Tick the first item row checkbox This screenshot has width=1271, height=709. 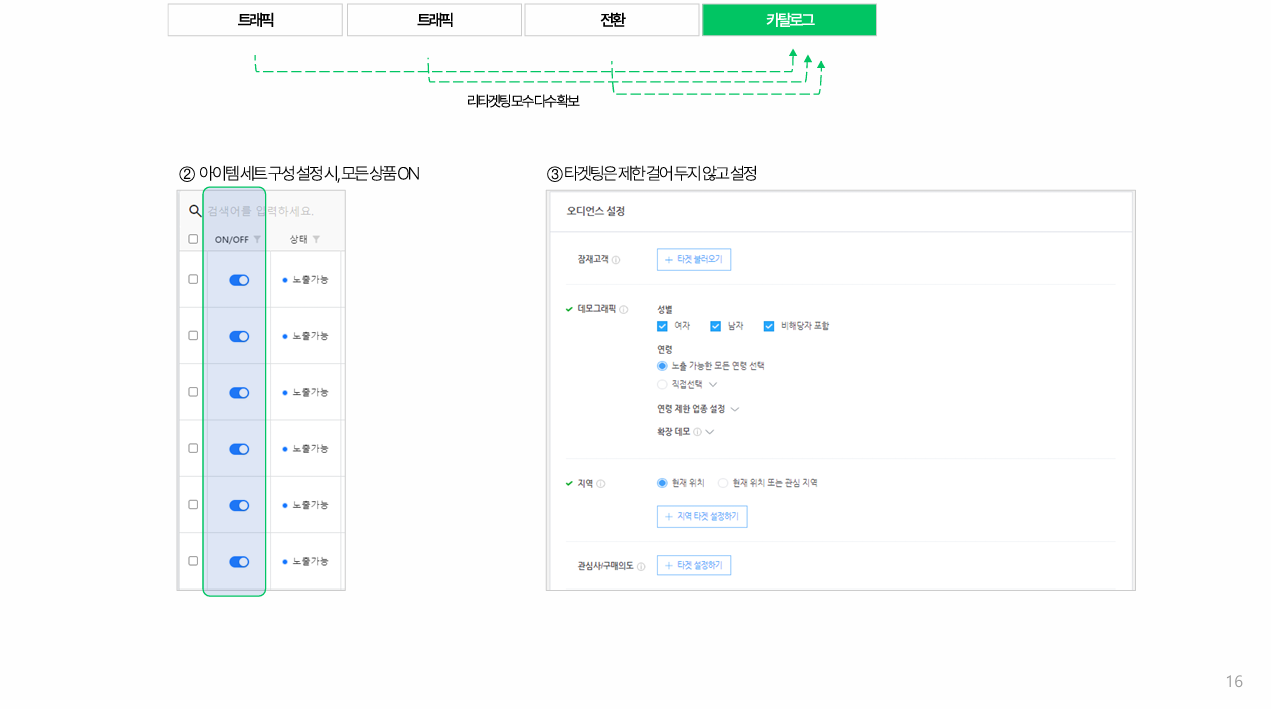(x=193, y=279)
